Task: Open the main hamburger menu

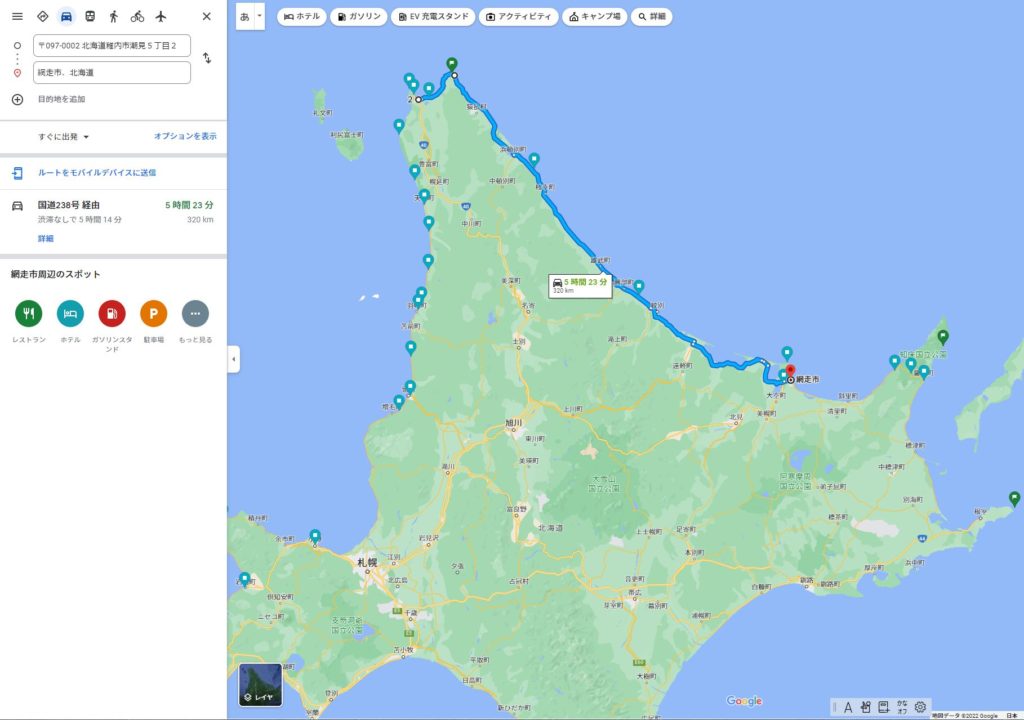Action: point(17,16)
